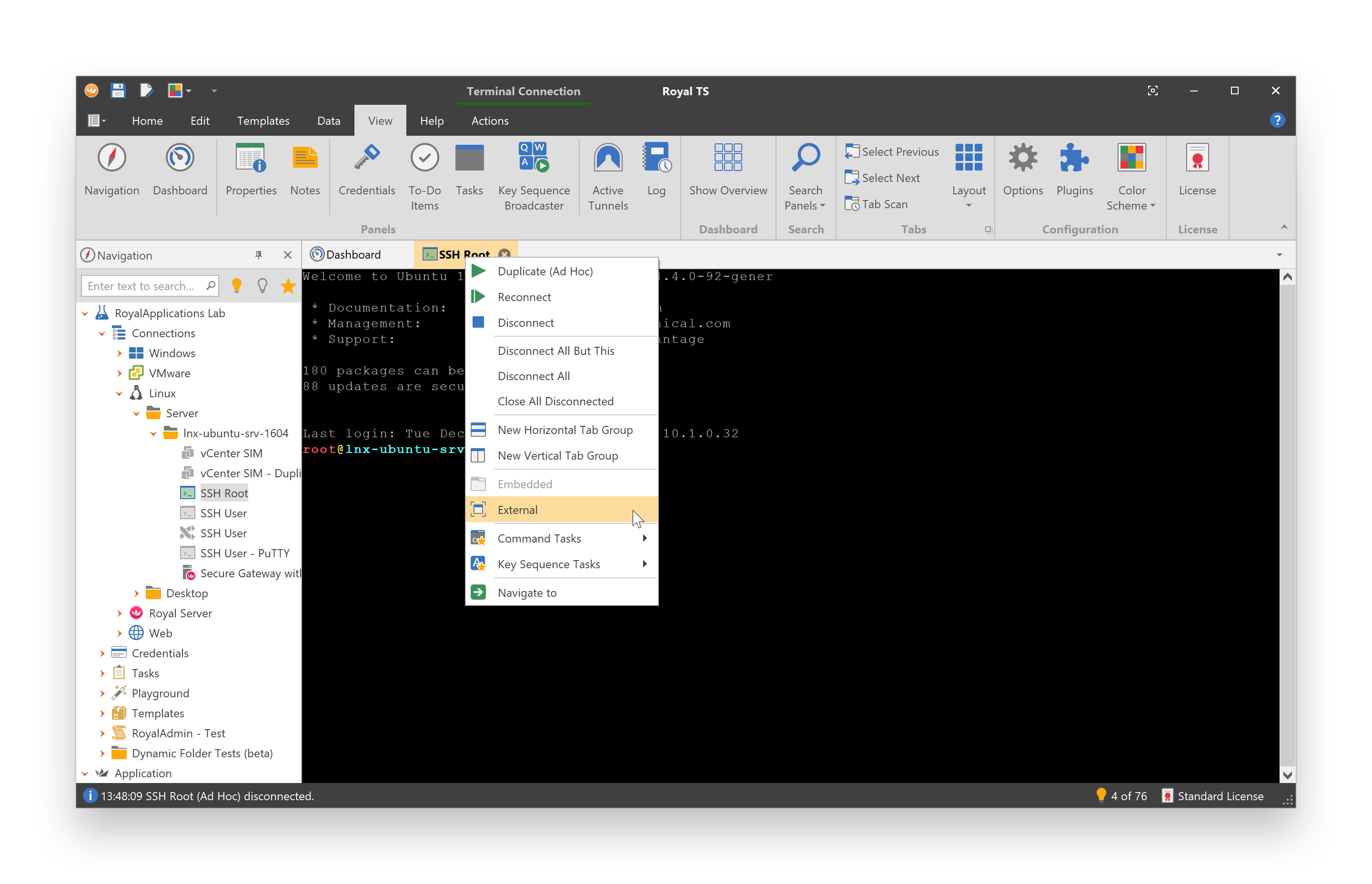
Task: Toggle the empty lightbulb outline filter
Action: click(262, 286)
